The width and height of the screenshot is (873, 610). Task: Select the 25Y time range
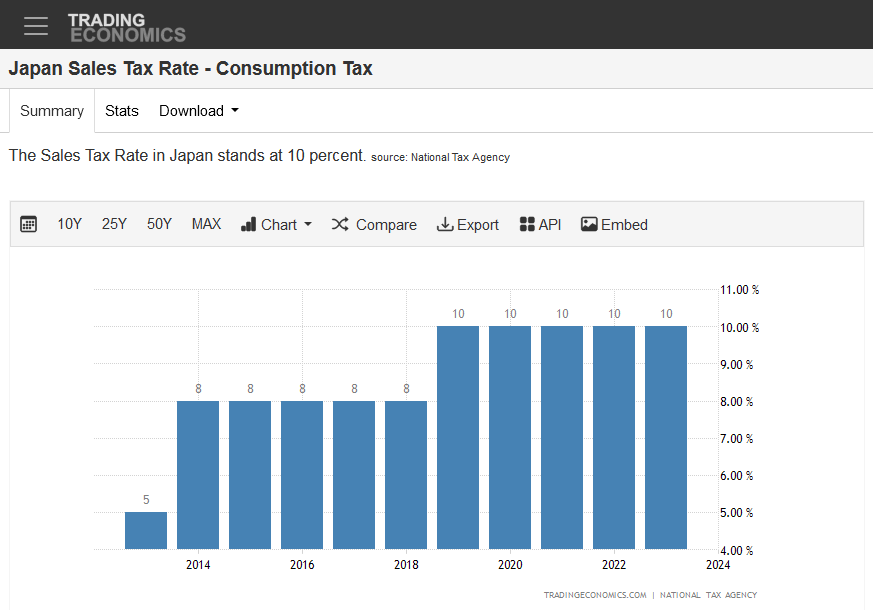tap(114, 224)
